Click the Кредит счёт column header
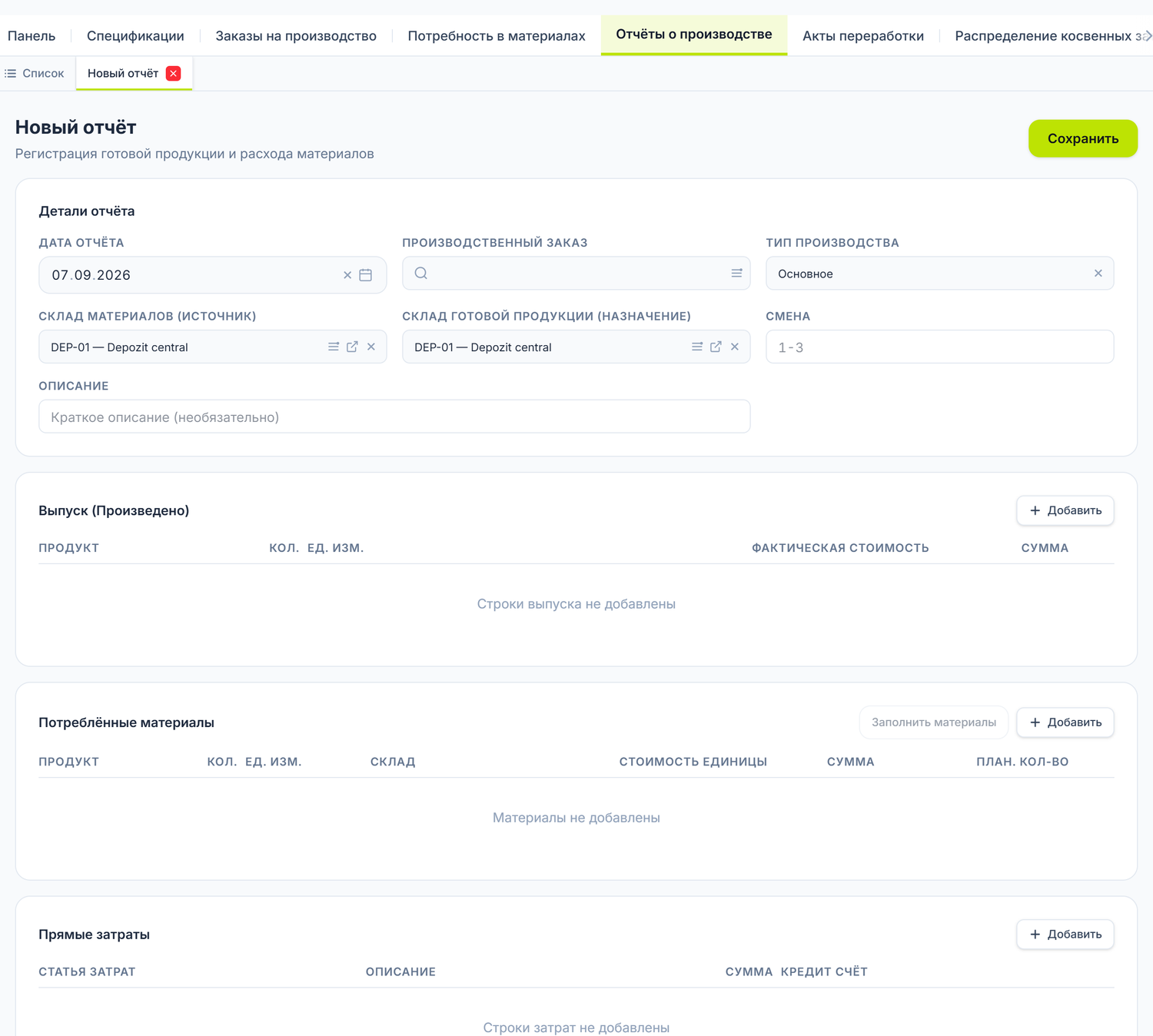This screenshot has width=1153, height=1036. (x=824, y=971)
